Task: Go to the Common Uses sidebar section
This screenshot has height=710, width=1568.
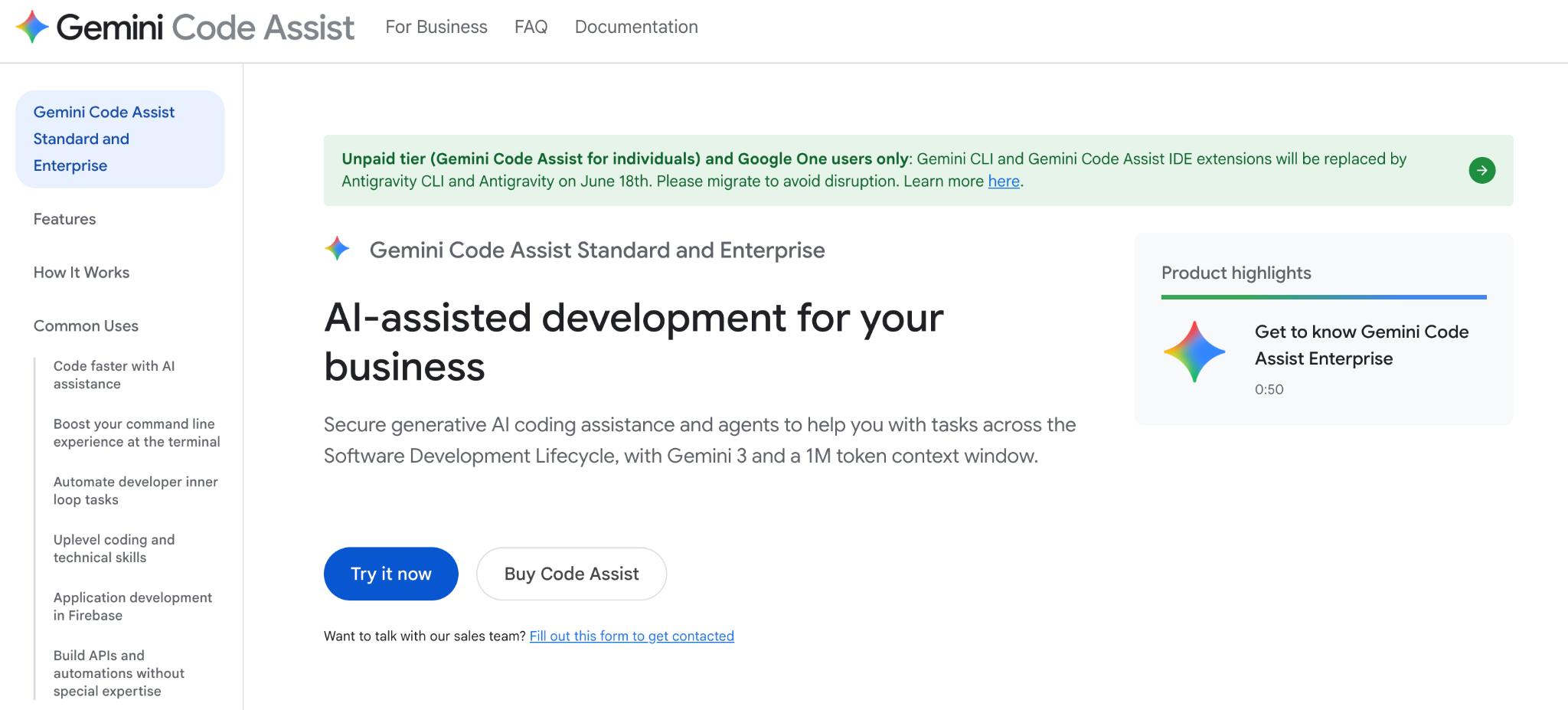Action: [86, 326]
